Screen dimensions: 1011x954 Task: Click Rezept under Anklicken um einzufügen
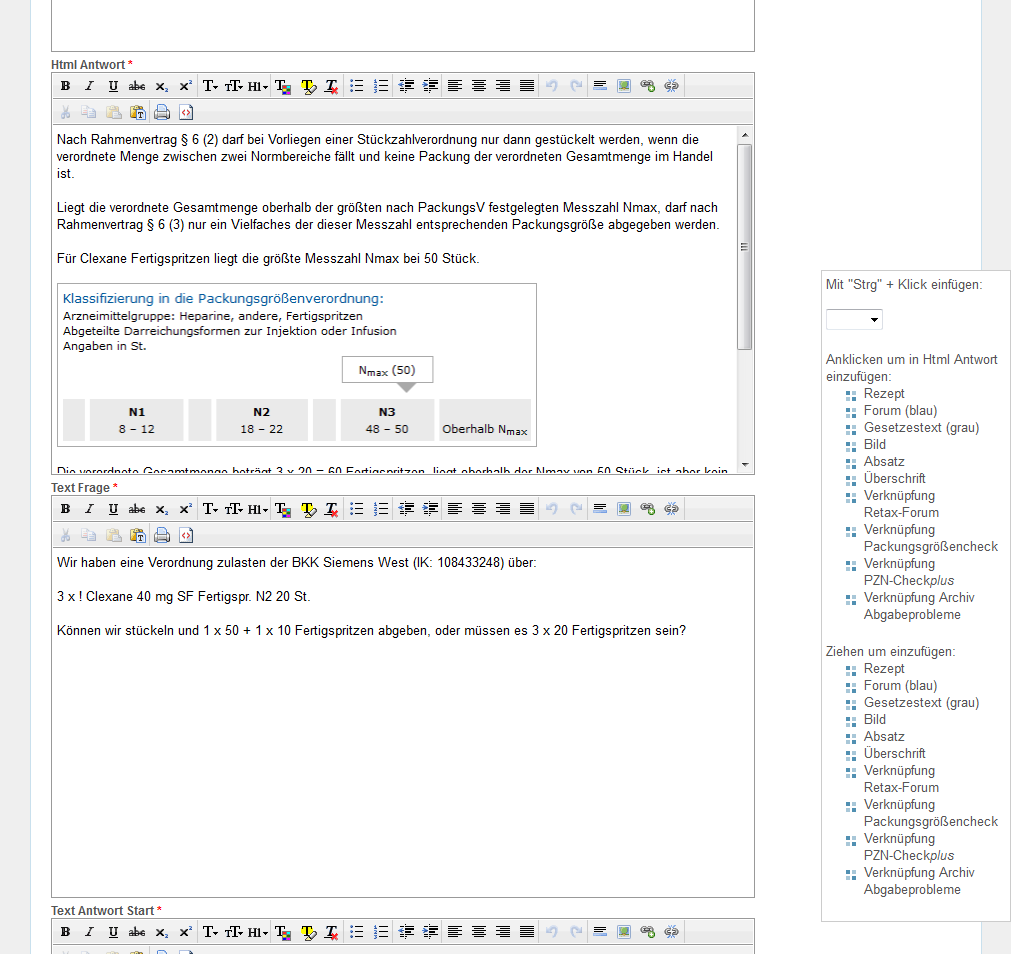(x=883, y=394)
